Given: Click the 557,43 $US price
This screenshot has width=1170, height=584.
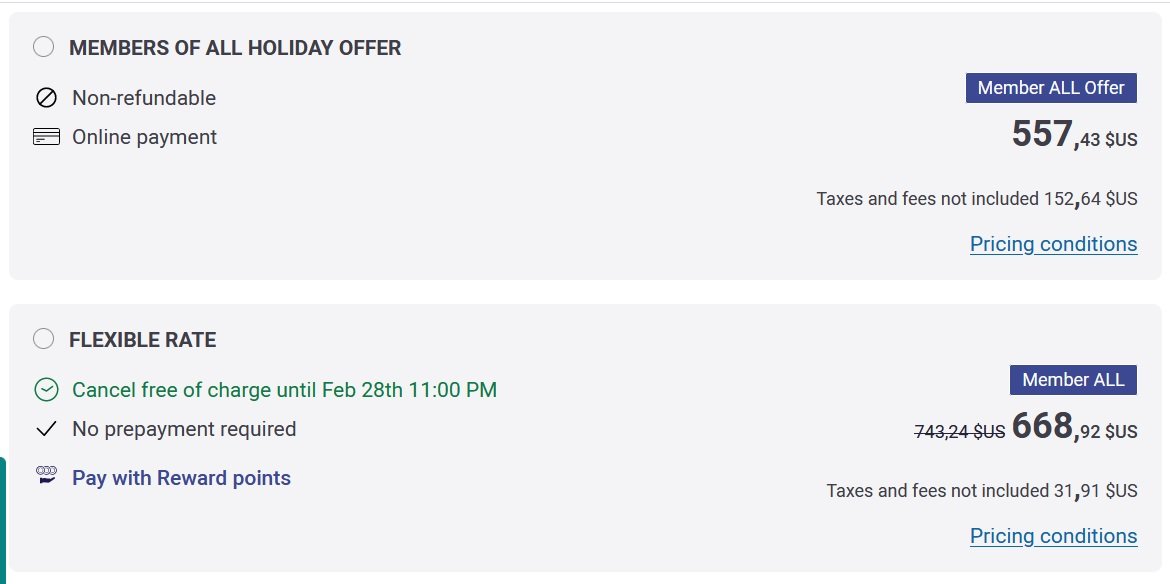Looking at the screenshot, I should 1074,135.
